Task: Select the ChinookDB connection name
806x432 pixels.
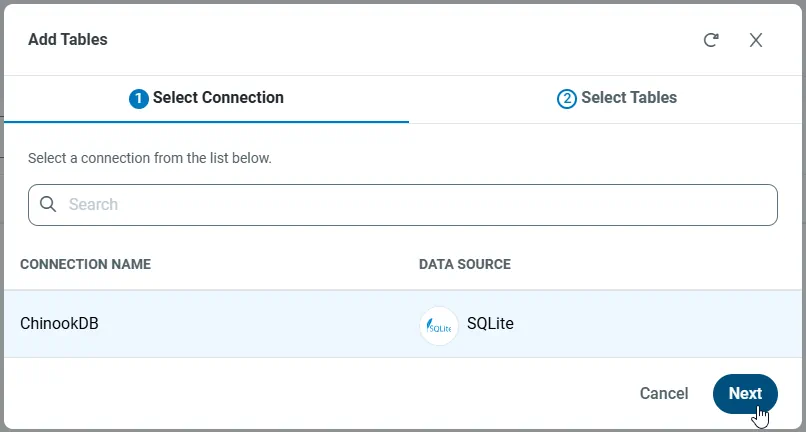Action: click(59, 324)
